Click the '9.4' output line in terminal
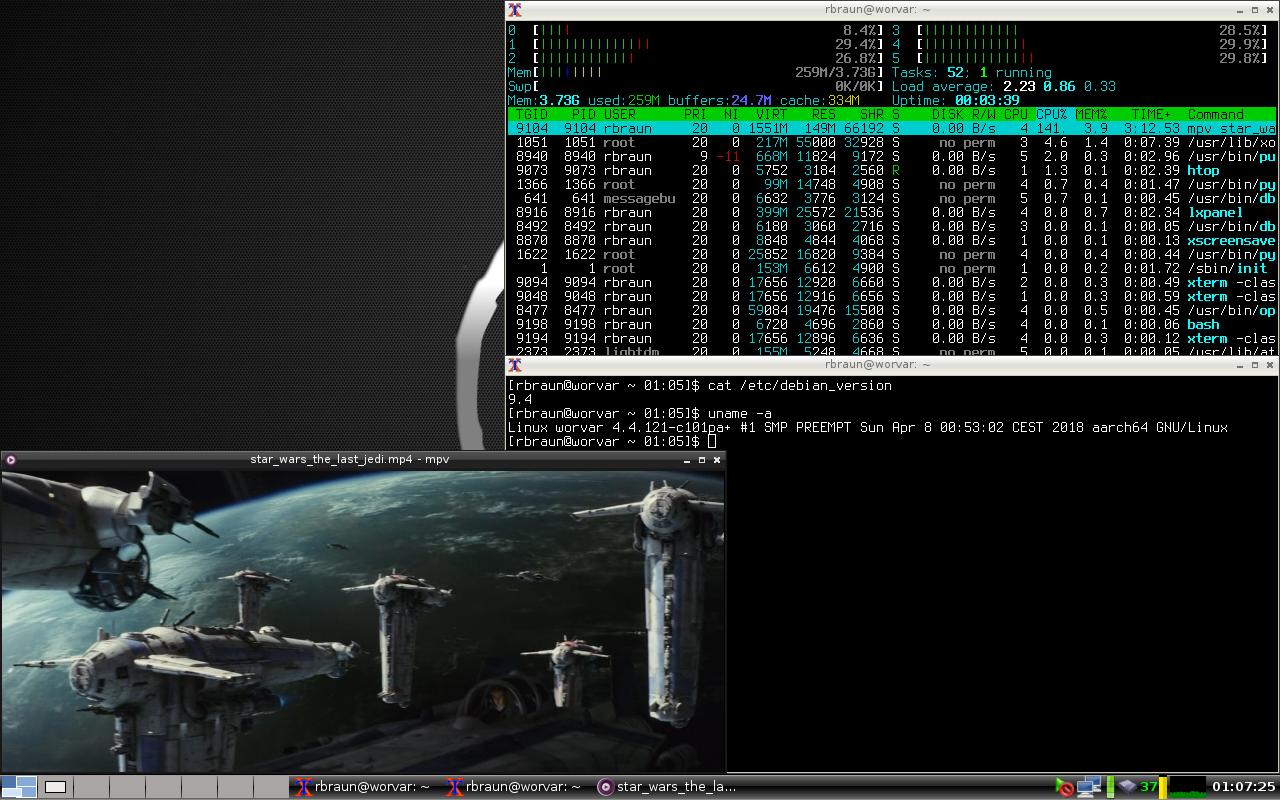This screenshot has height=800, width=1280. point(519,399)
